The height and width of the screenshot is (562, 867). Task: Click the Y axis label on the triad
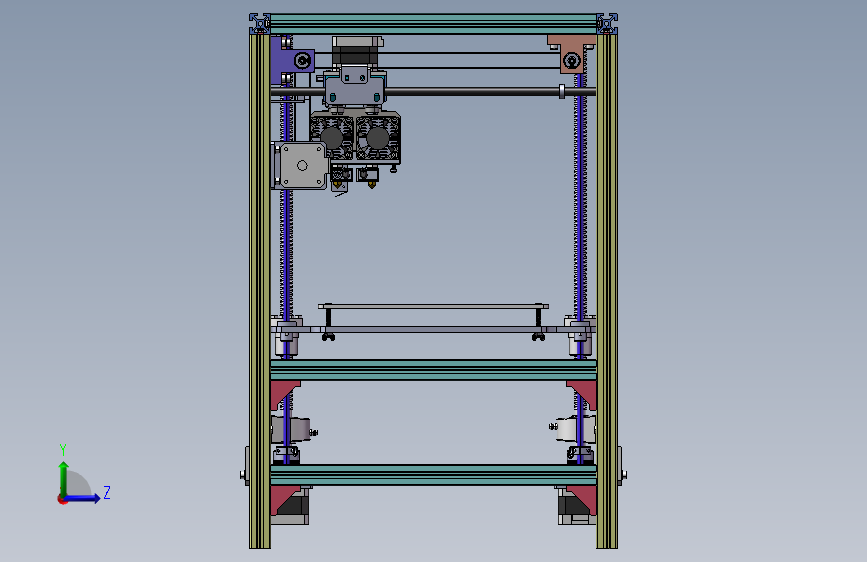[63, 450]
